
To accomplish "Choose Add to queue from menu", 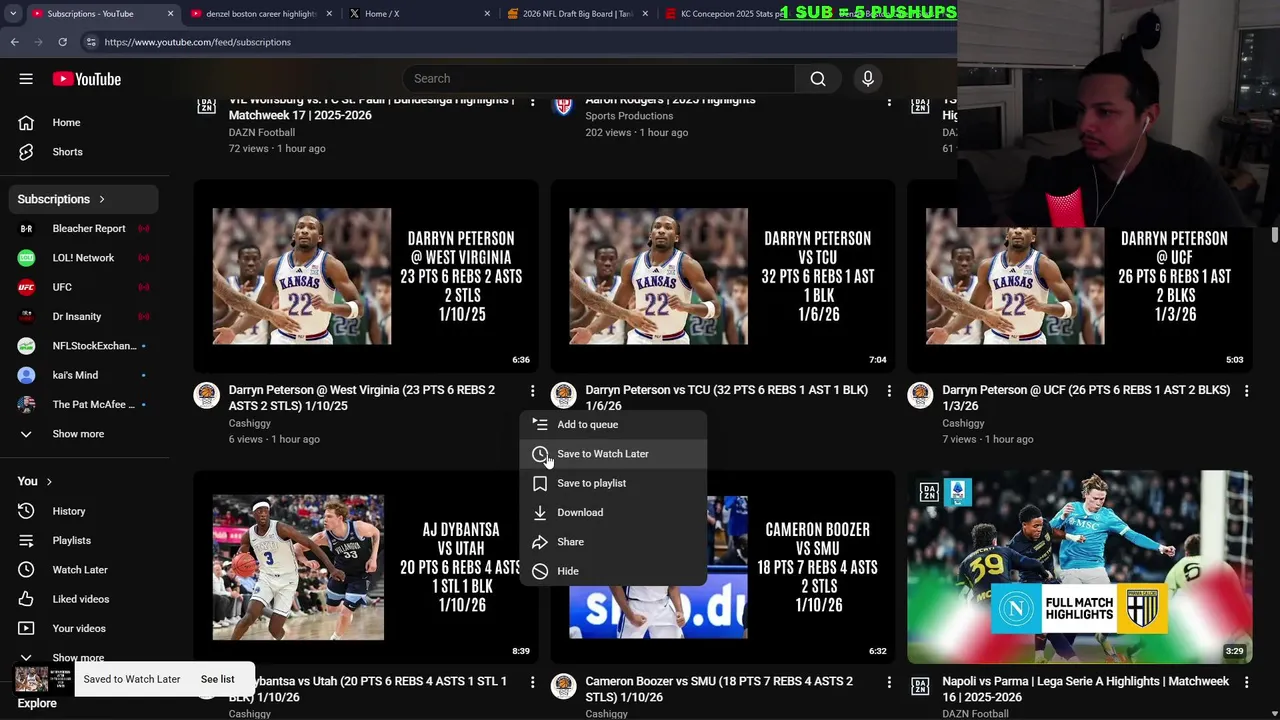I will coord(613,424).
